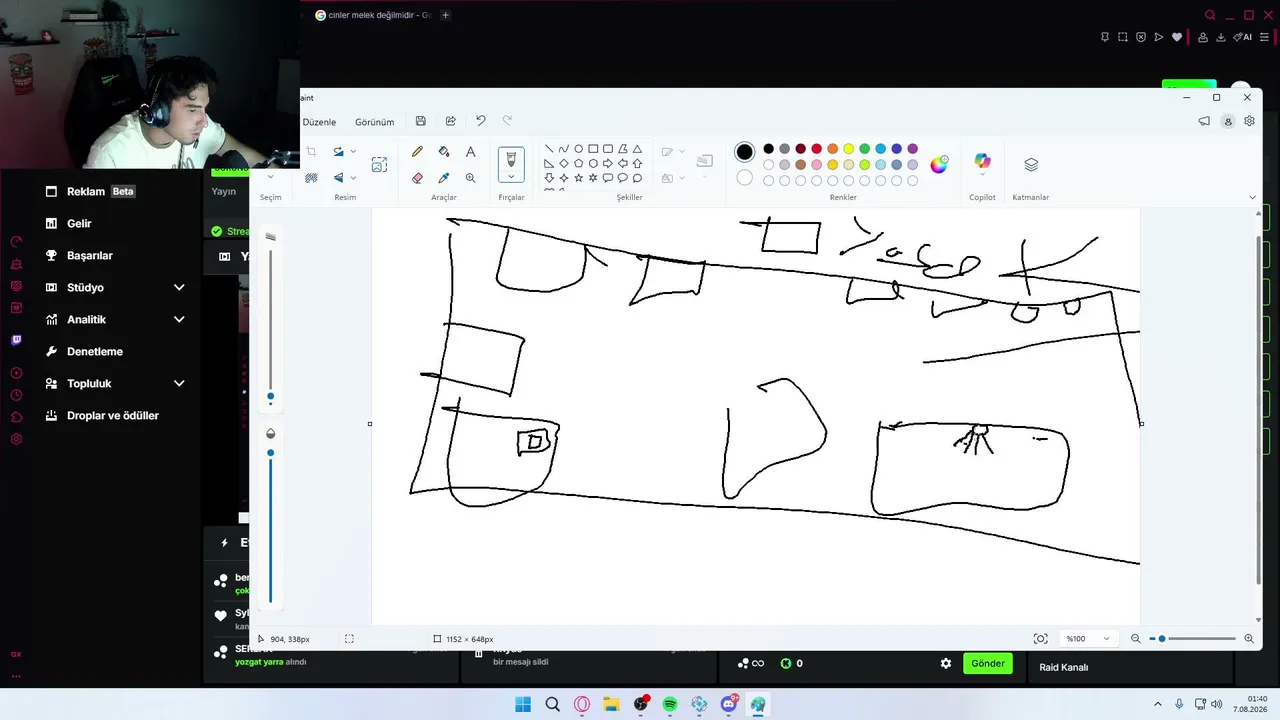
Task: Click the fit-to-window icon in status bar
Action: click(1041, 638)
